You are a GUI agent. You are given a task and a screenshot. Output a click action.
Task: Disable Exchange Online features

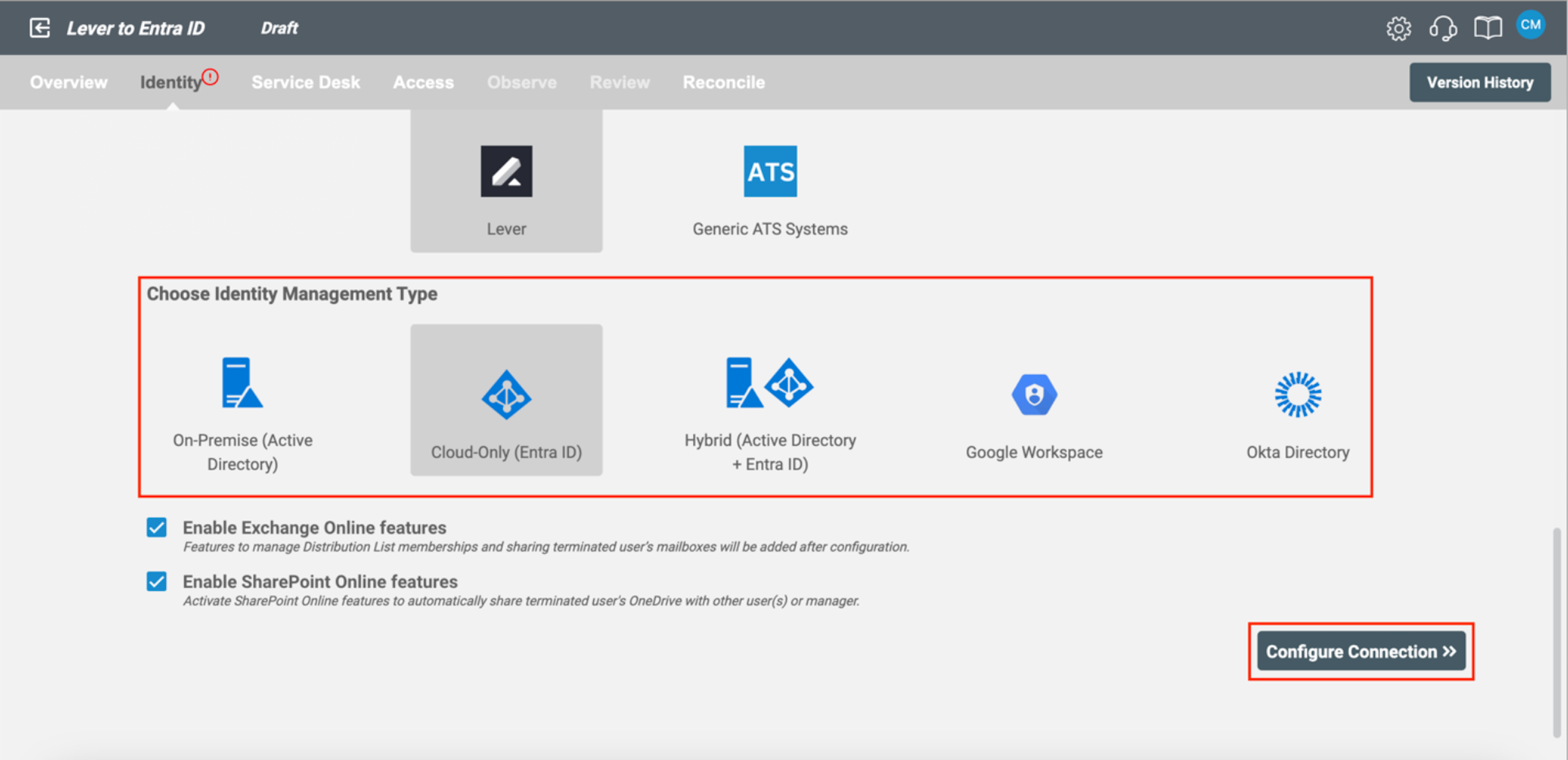156,527
